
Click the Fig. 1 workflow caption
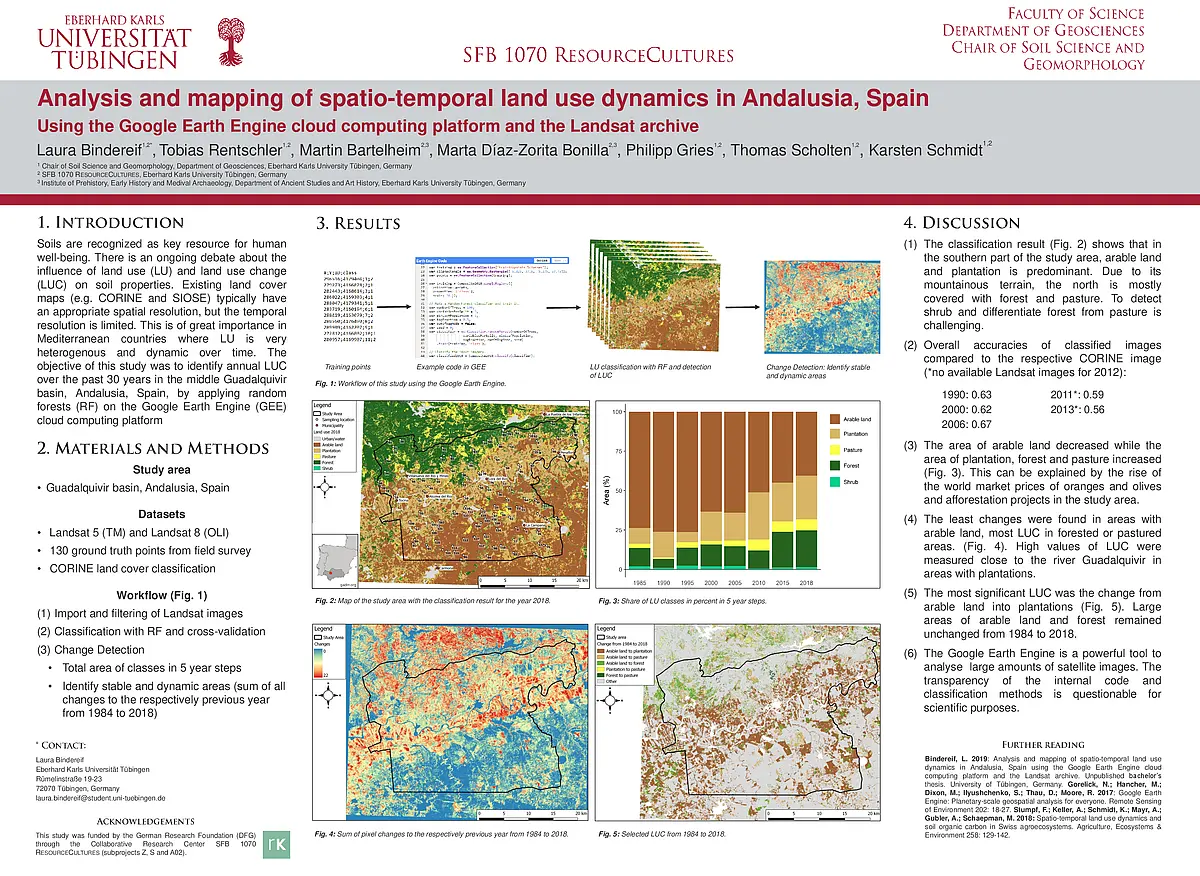pos(410,385)
